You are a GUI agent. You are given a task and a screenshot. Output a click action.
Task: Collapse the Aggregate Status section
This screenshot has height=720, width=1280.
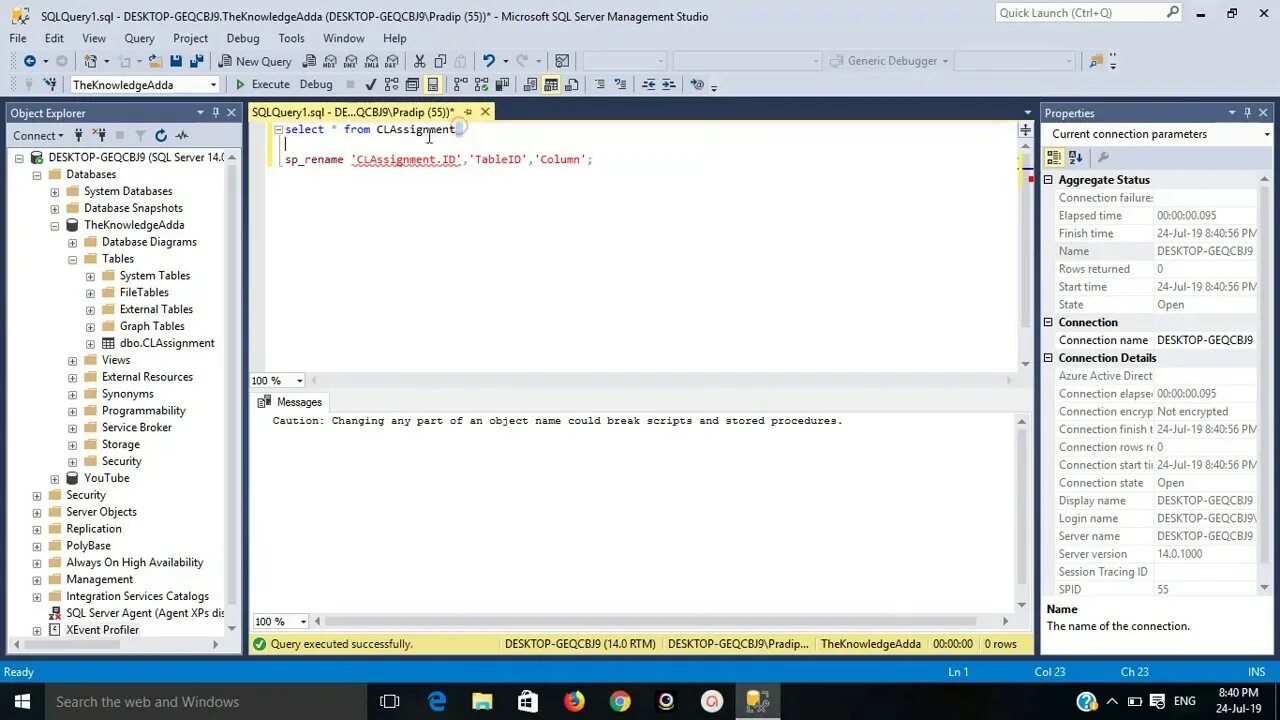point(1049,180)
